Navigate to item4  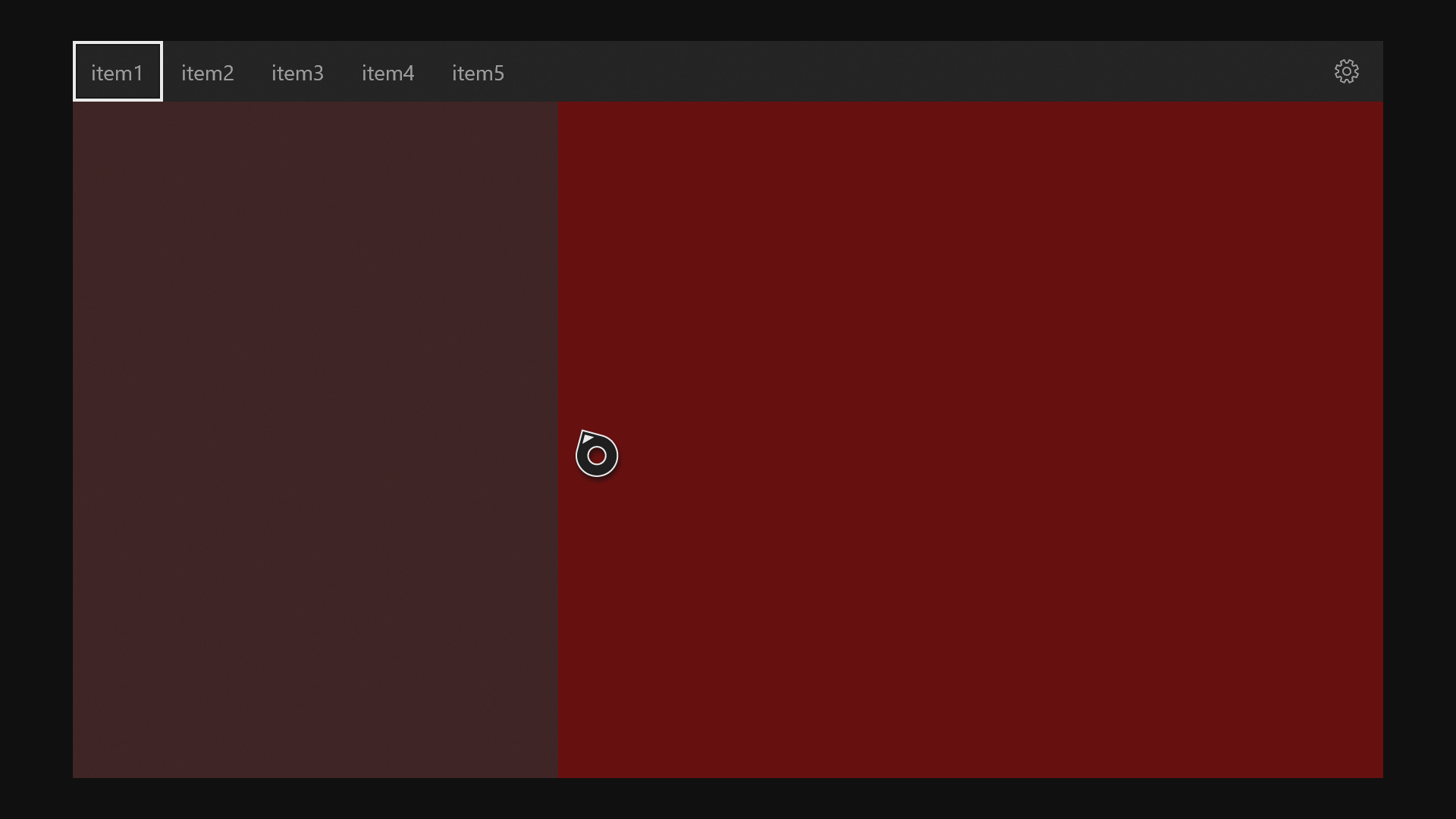click(x=388, y=73)
